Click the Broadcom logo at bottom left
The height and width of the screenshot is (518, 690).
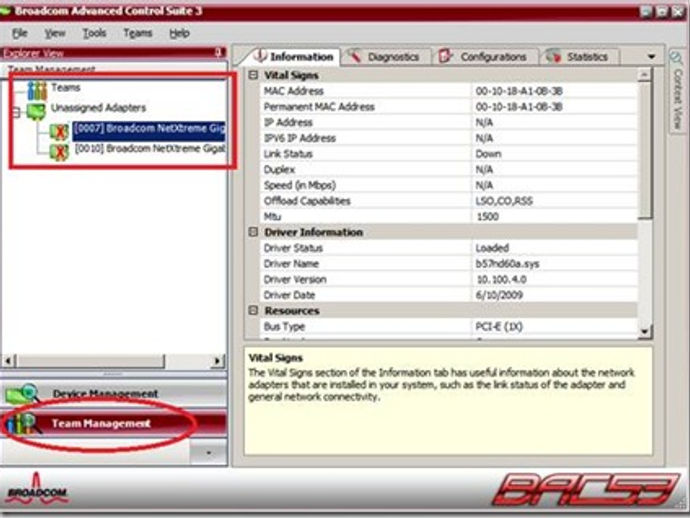point(37,490)
